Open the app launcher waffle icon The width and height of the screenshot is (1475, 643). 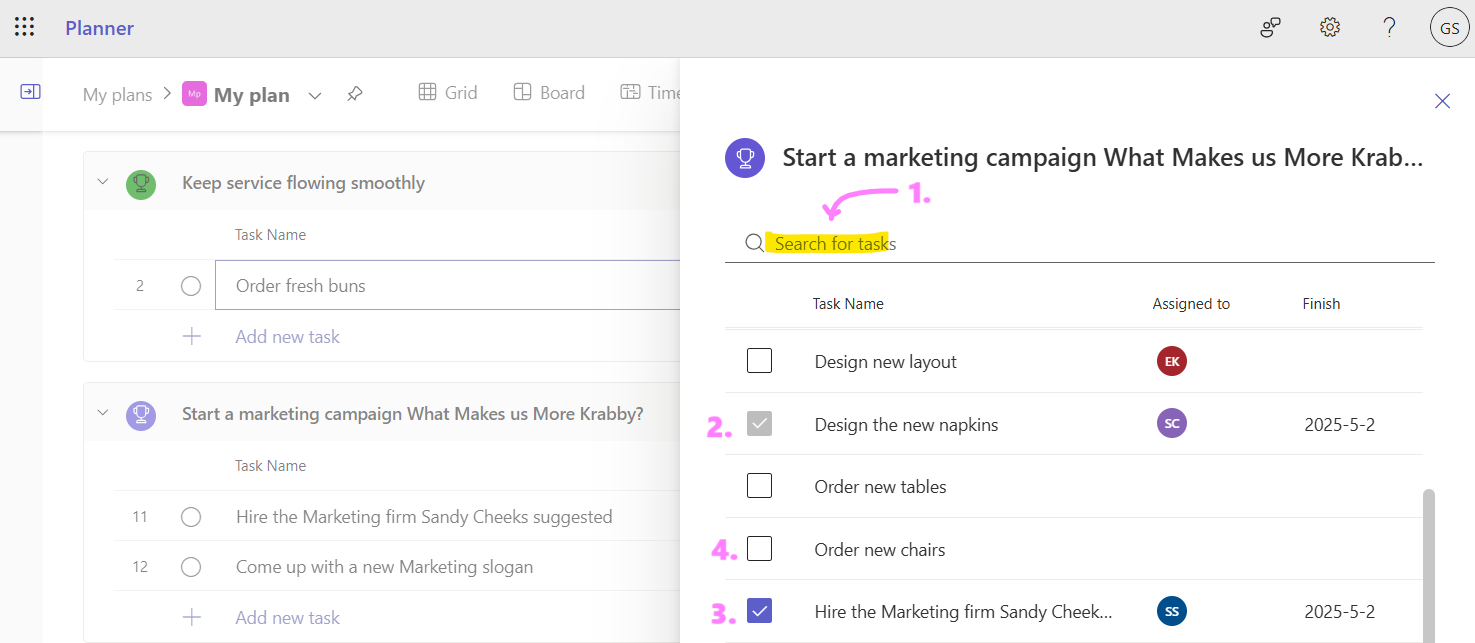25,28
